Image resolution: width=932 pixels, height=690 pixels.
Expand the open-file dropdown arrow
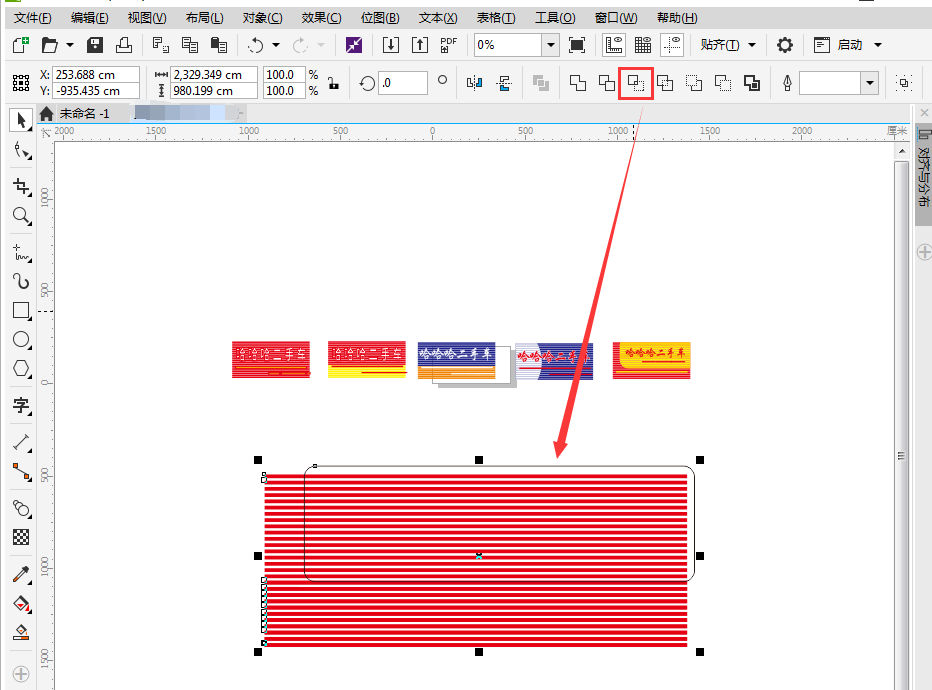coord(70,45)
